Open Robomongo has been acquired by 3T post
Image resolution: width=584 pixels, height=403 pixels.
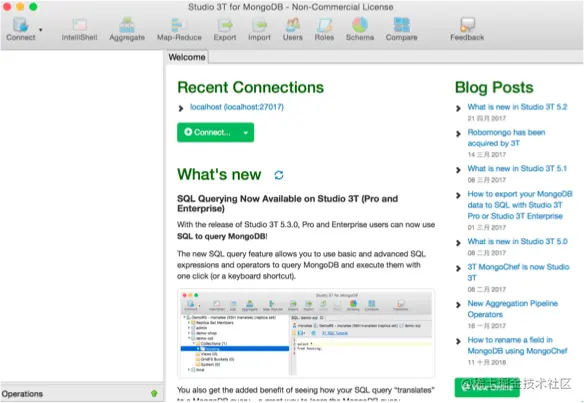(506, 138)
